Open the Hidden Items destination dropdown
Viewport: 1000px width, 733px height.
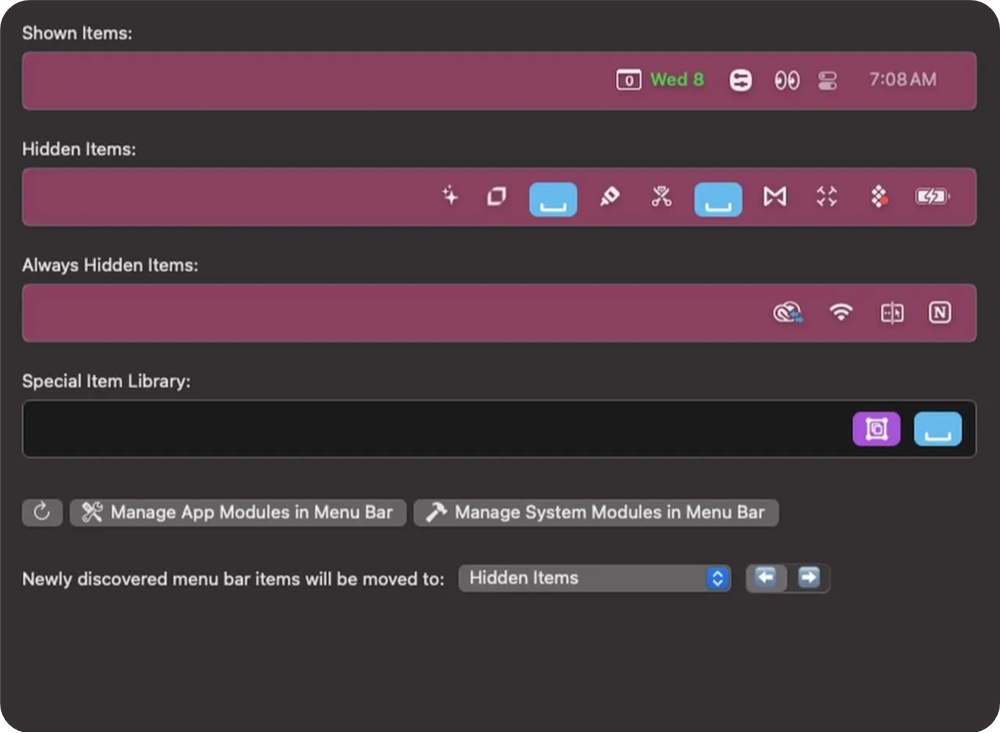click(x=594, y=578)
